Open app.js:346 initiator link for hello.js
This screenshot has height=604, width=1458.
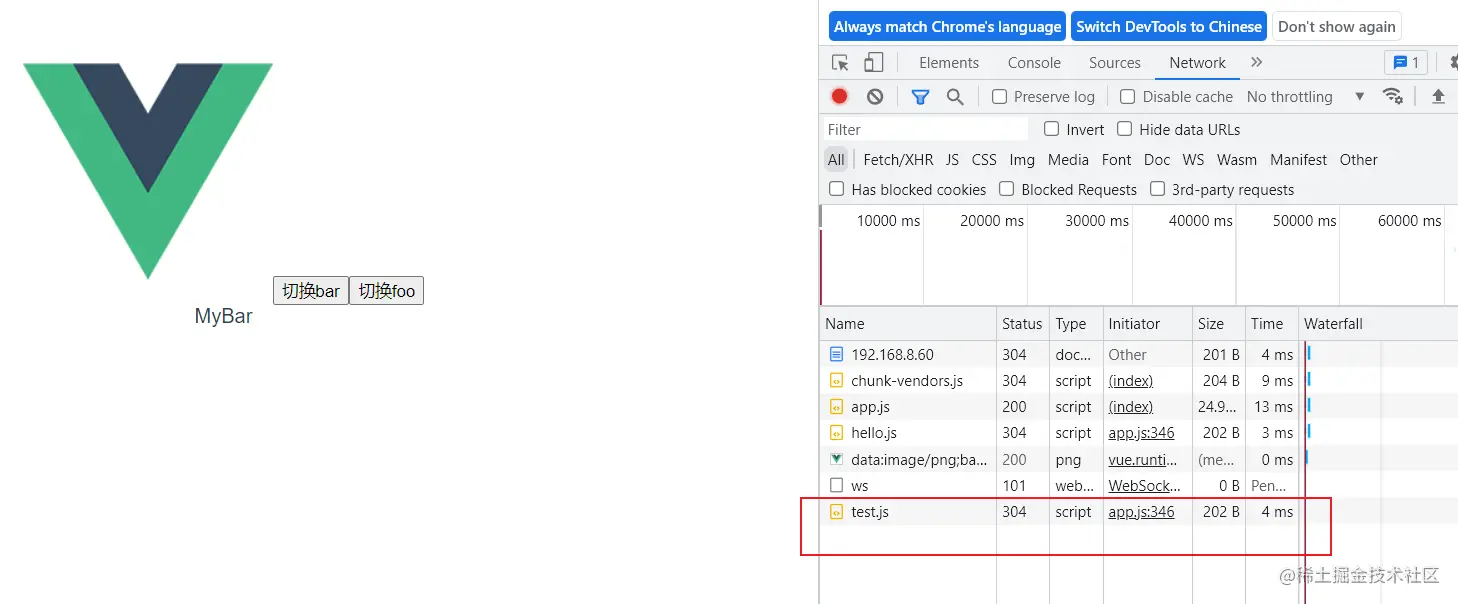1141,432
